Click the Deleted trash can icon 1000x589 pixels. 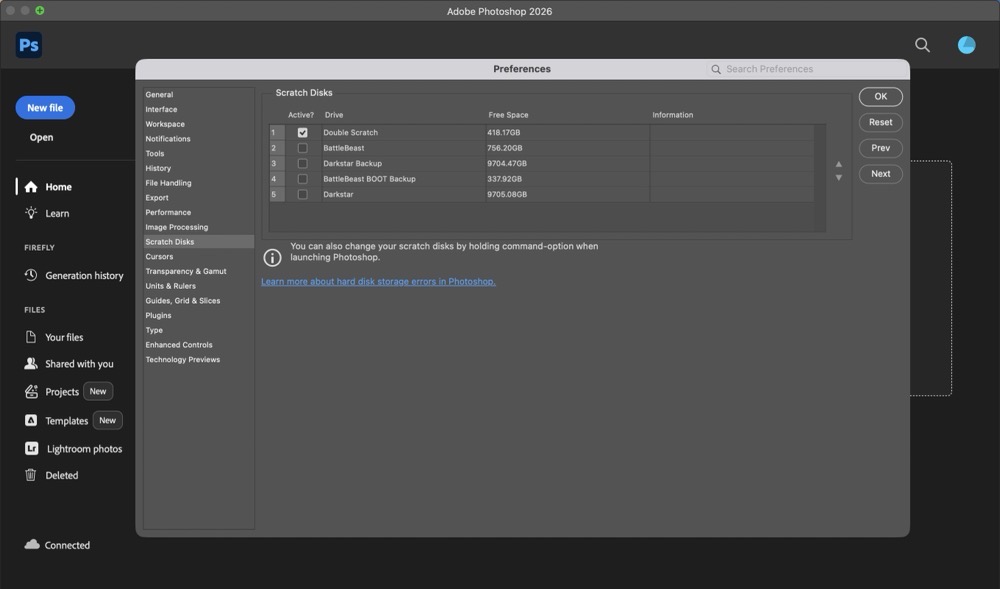pos(31,475)
